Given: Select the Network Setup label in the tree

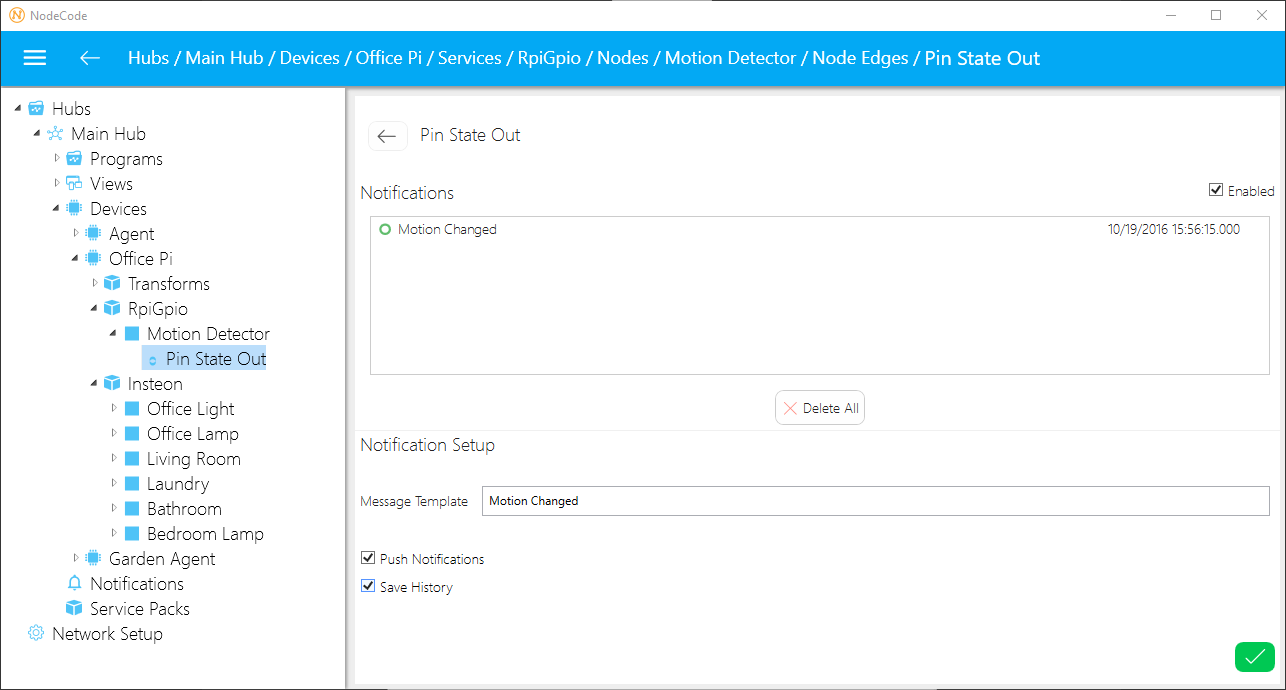Looking at the screenshot, I should 107,634.
